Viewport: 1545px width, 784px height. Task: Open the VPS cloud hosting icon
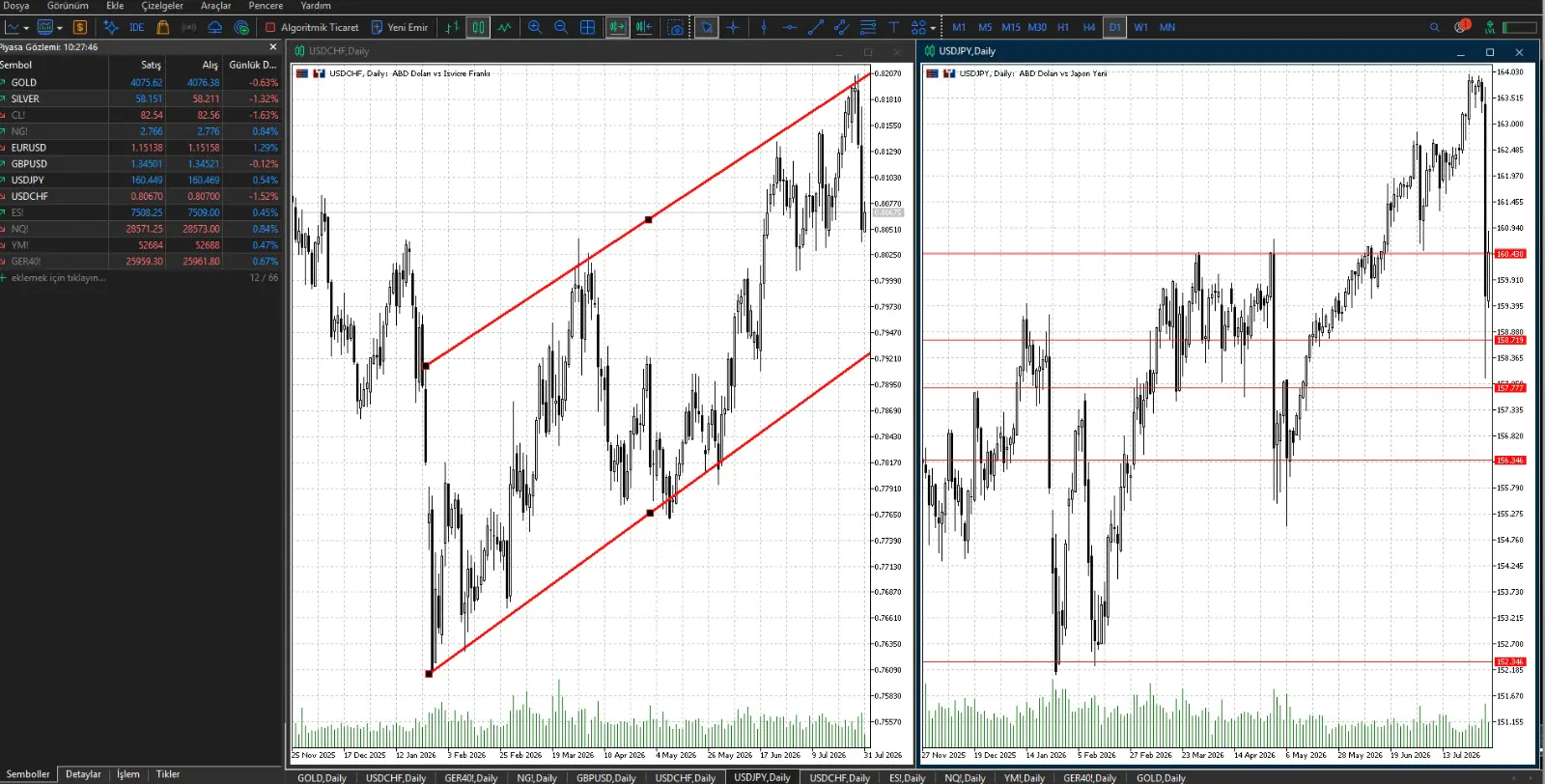(215, 27)
